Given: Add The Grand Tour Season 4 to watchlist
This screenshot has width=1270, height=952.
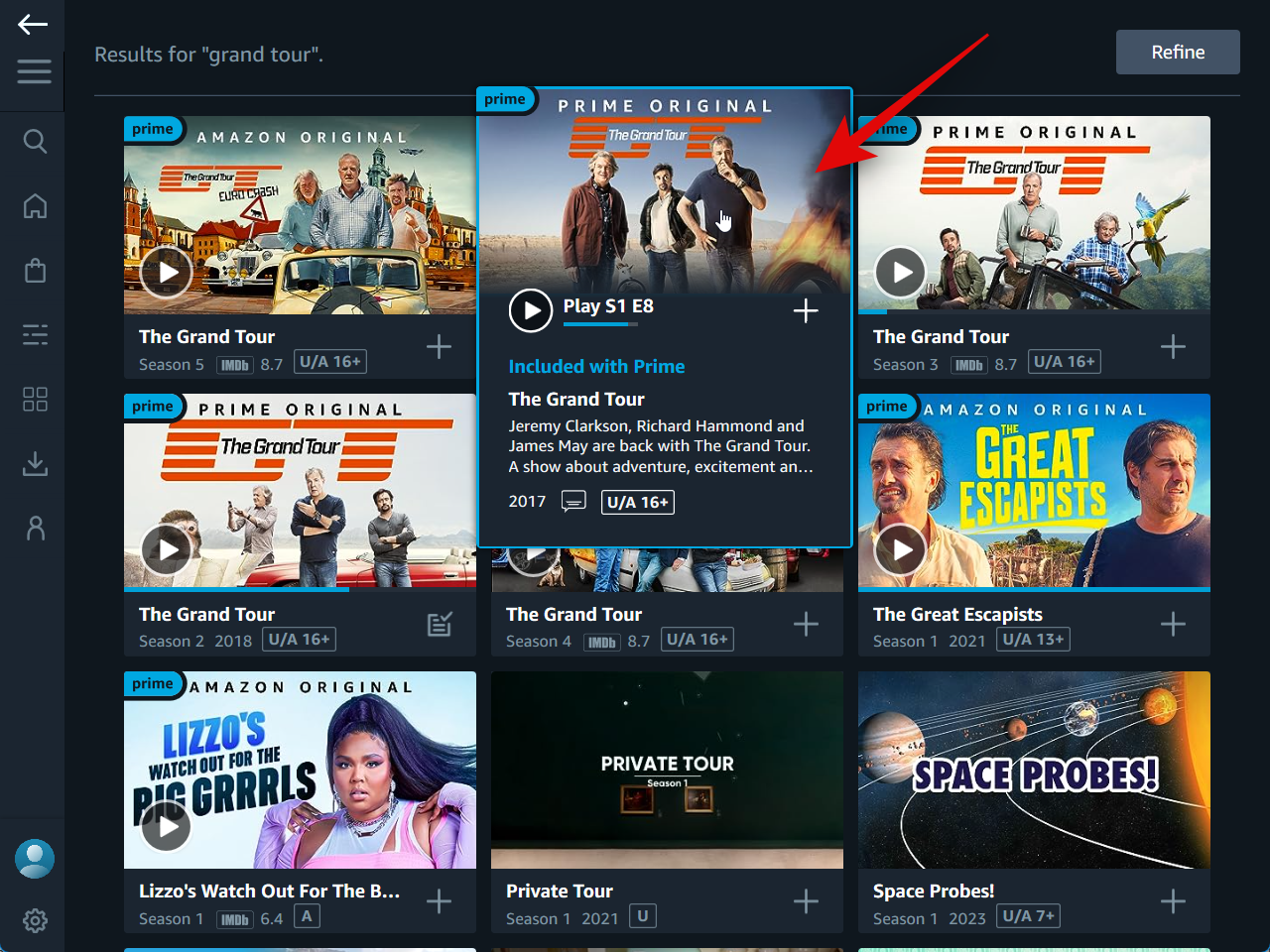Looking at the screenshot, I should coord(806,624).
